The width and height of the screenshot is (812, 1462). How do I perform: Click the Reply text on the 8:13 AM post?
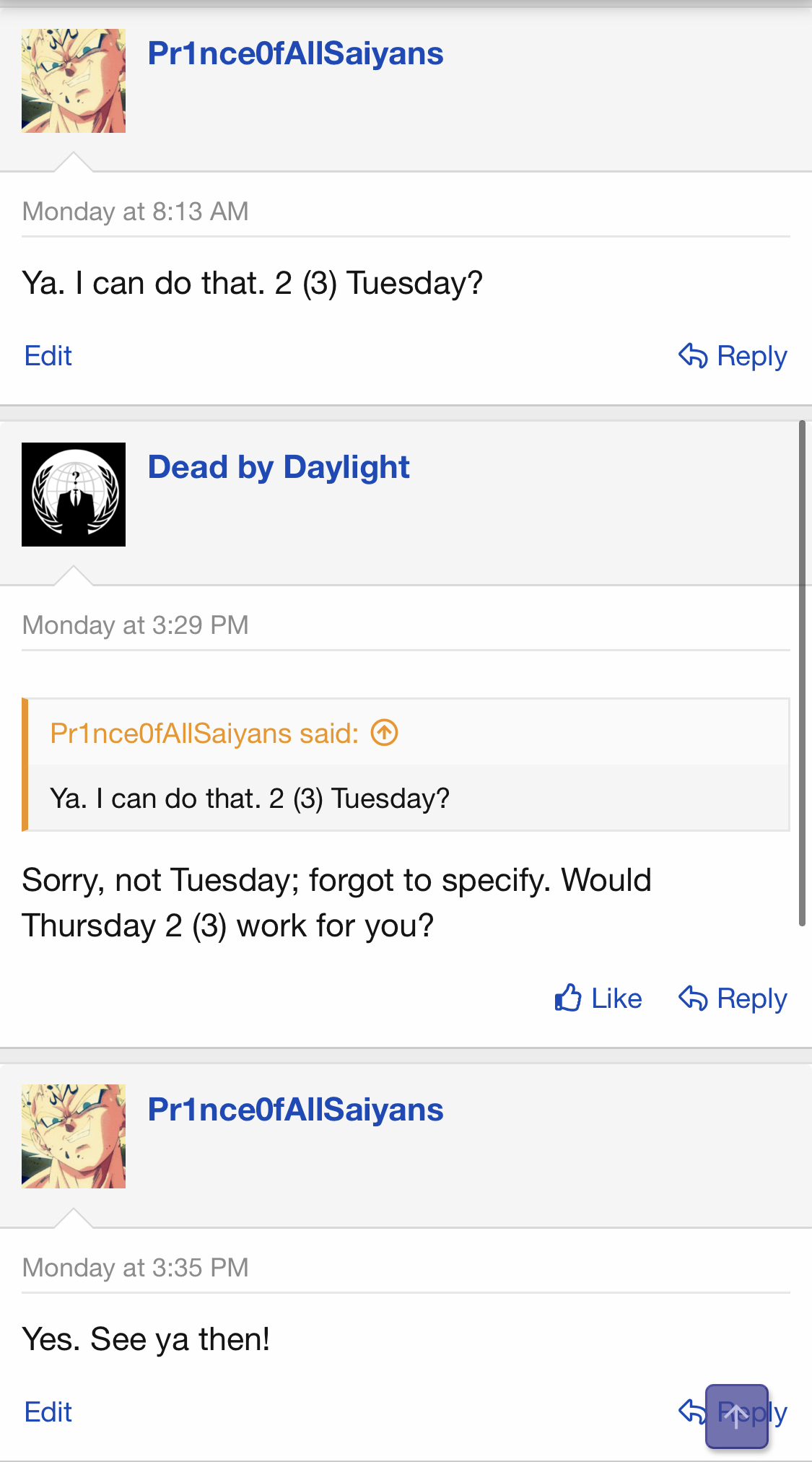(x=751, y=356)
